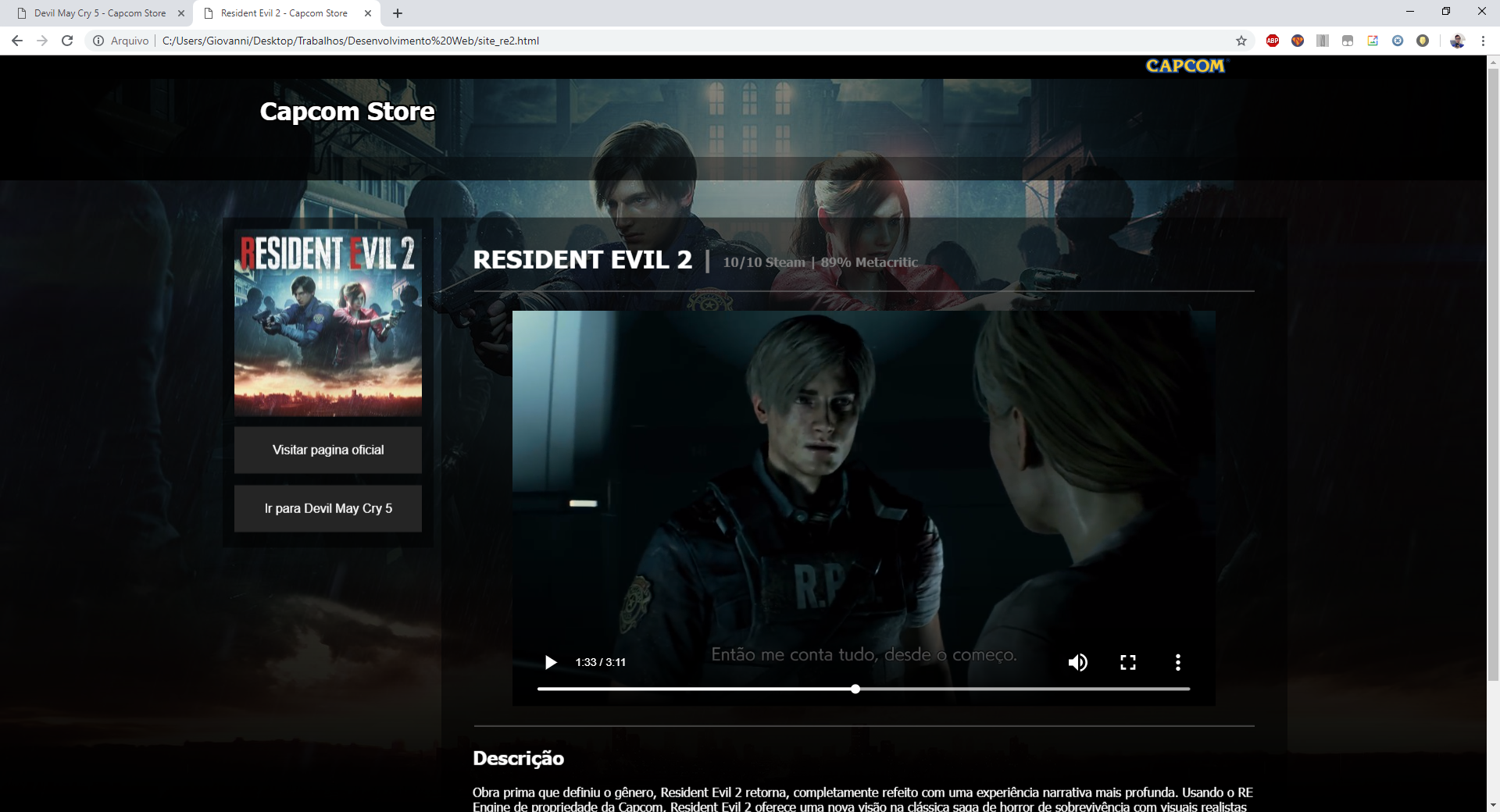Click the Resident Evil 2 cover art thumbnail

tap(328, 322)
